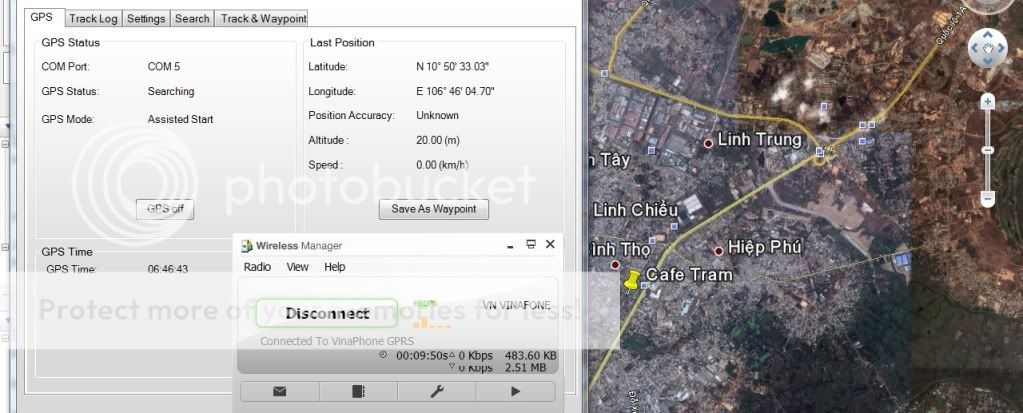Viewport: 1023px width, 413px height.
Task: Click the Save As Waypoint button
Action: tap(433, 209)
